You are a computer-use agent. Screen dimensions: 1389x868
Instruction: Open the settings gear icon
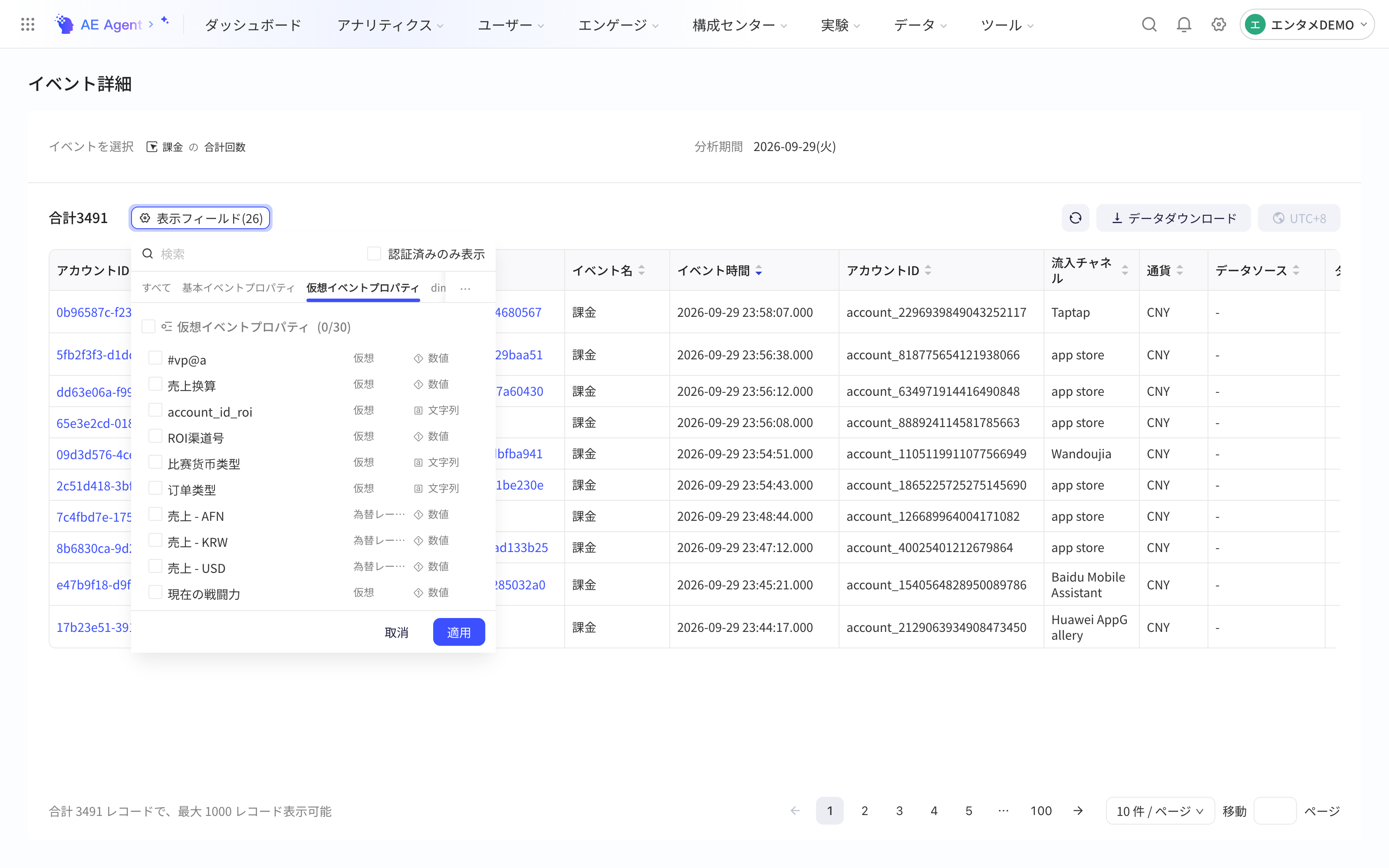pyautogui.click(x=1218, y=24)
